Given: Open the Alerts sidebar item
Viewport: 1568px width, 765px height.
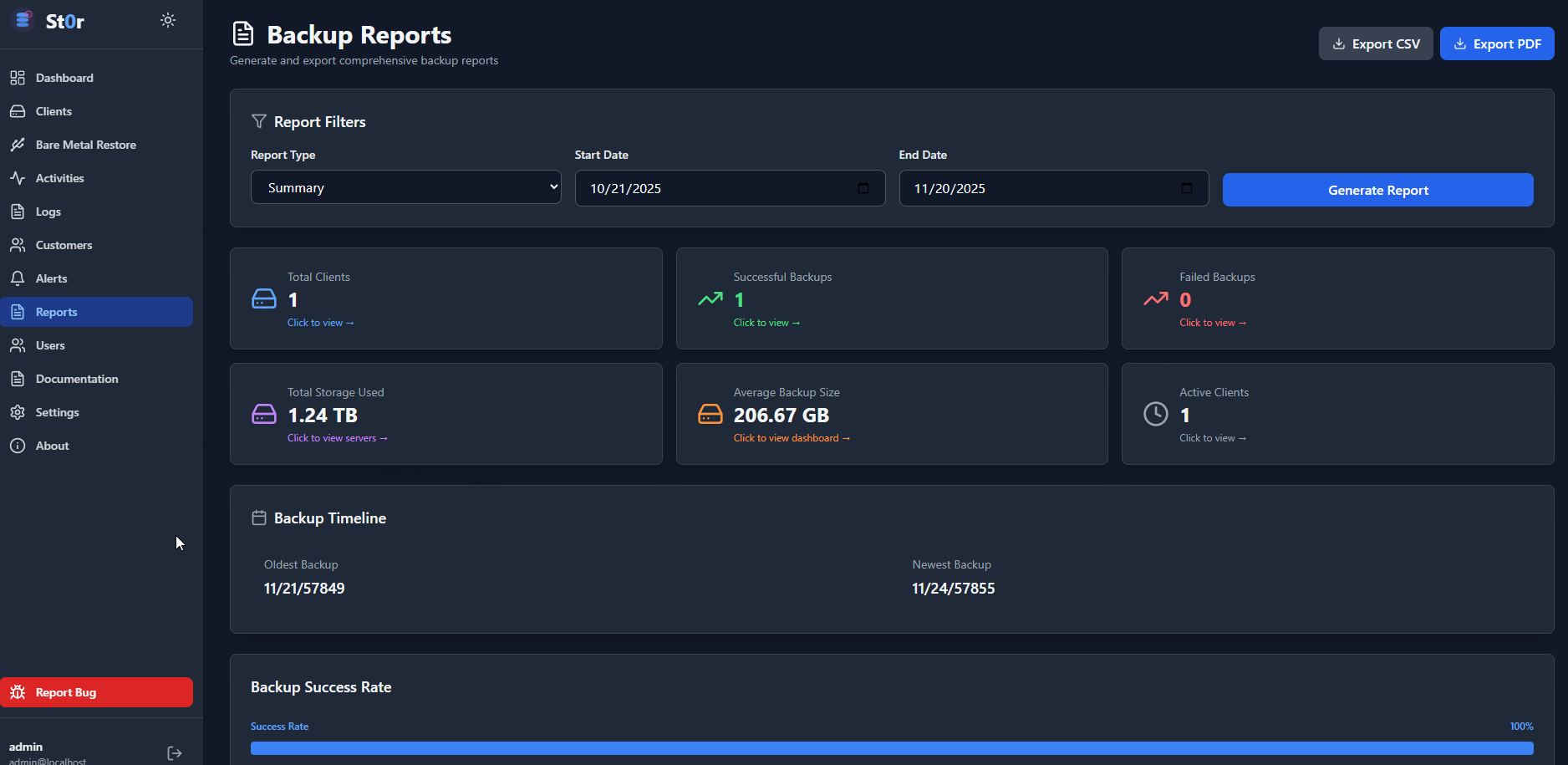Looking at the screenshot, I should (x=51, y=278).
